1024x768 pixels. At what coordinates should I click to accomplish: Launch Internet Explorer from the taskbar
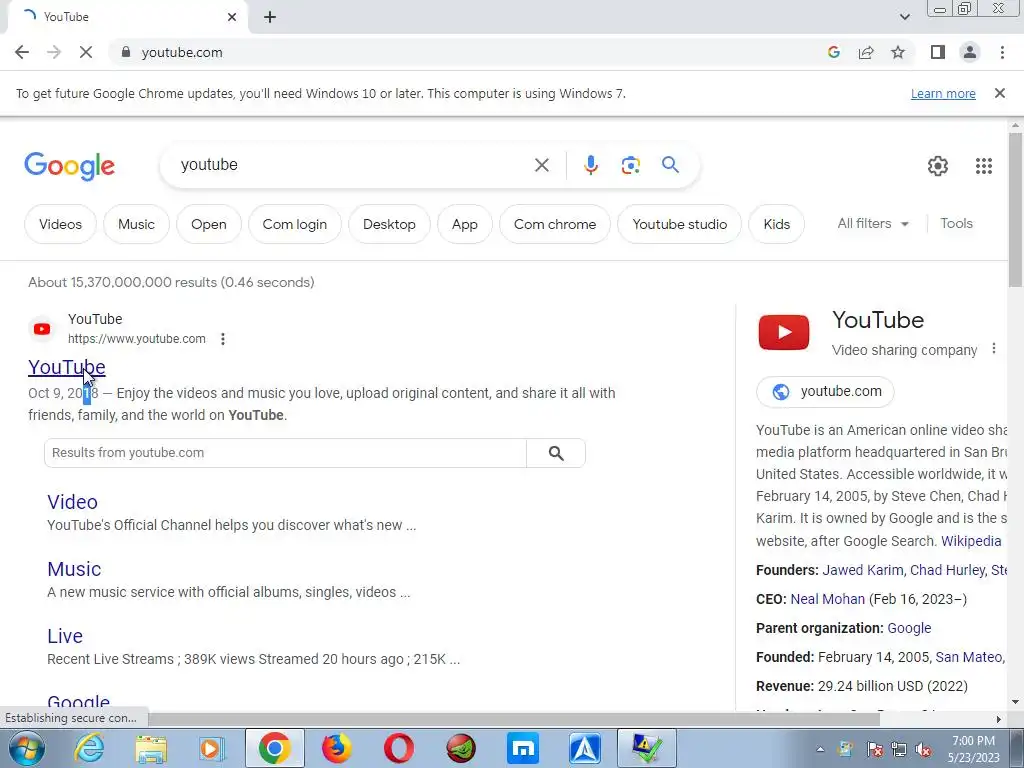coord(88,748)
